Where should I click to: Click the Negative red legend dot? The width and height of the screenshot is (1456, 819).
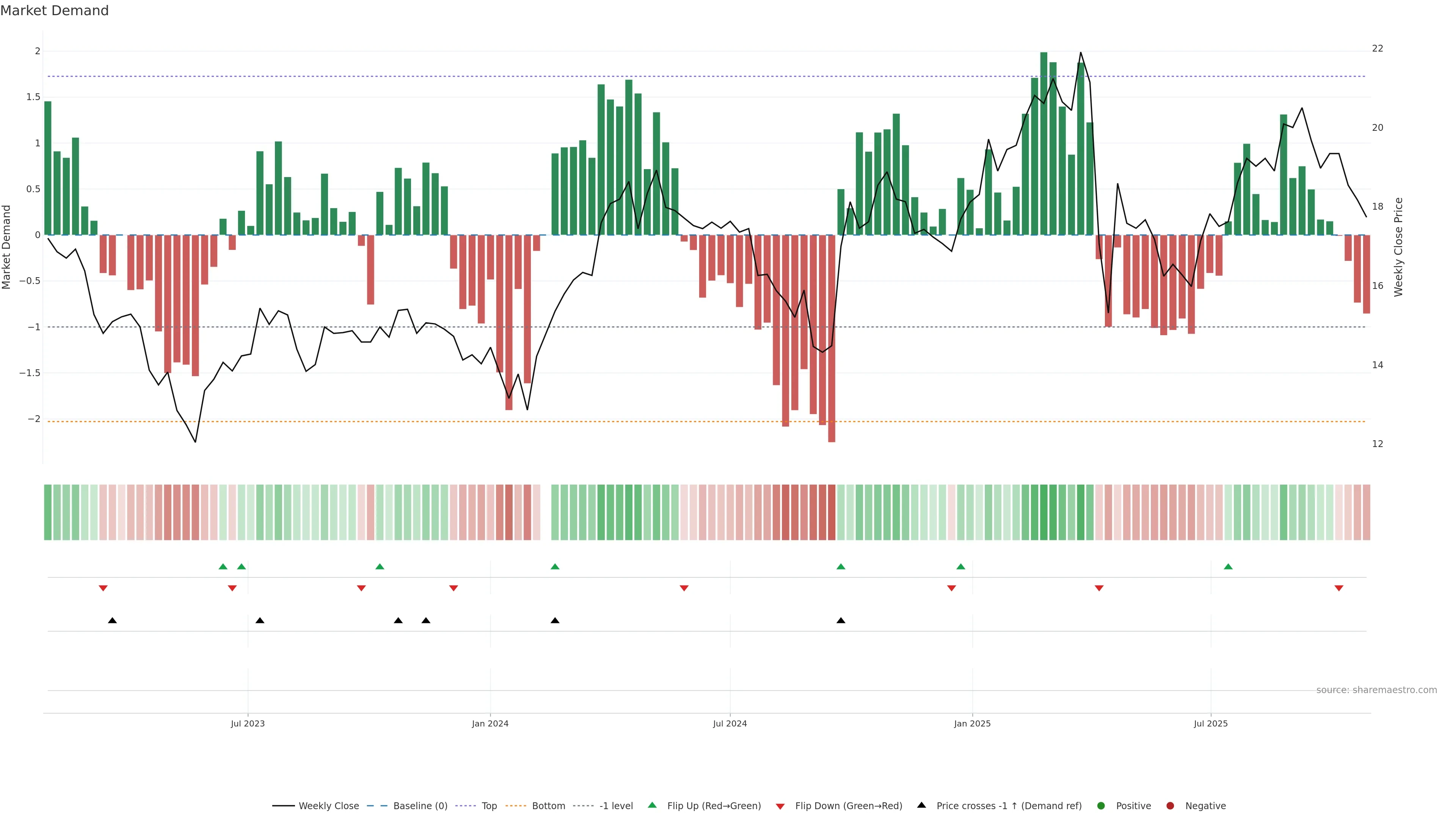coord(1170,805)
